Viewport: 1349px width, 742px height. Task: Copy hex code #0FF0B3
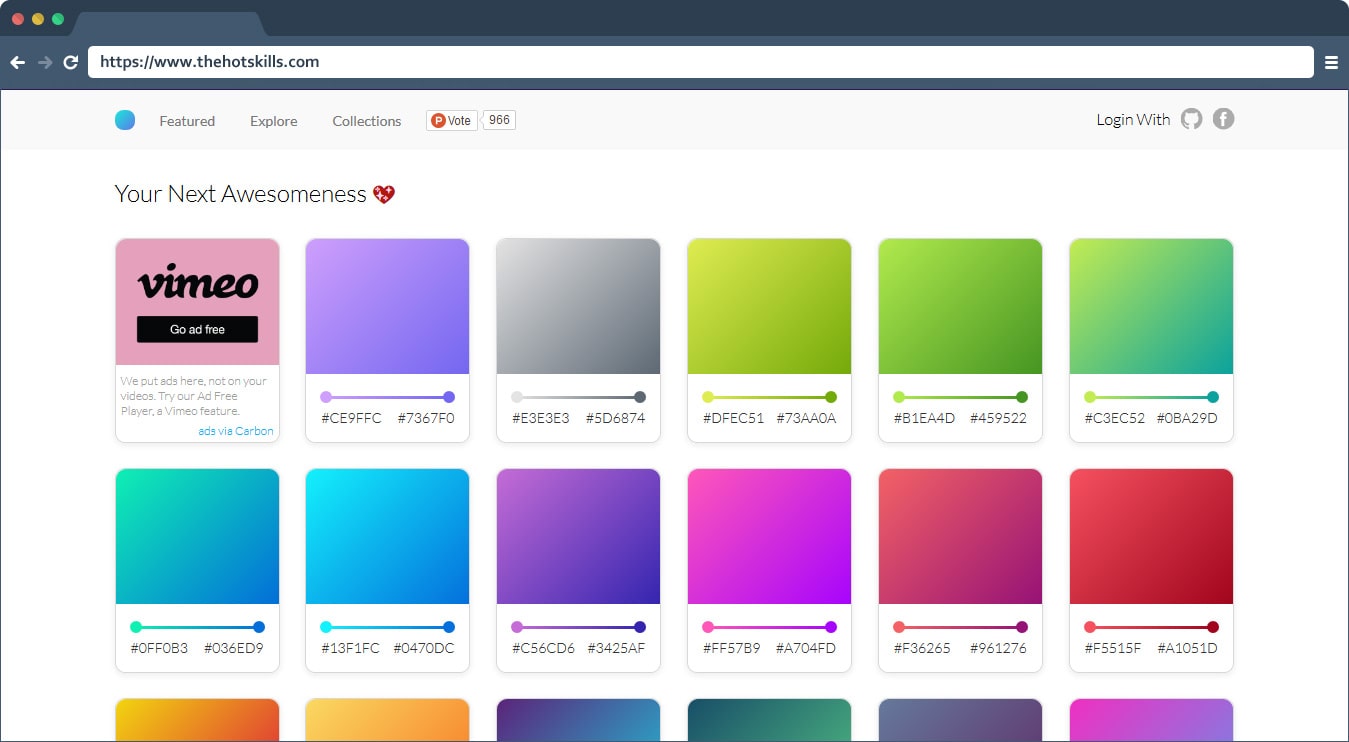(x=159, y=648)
